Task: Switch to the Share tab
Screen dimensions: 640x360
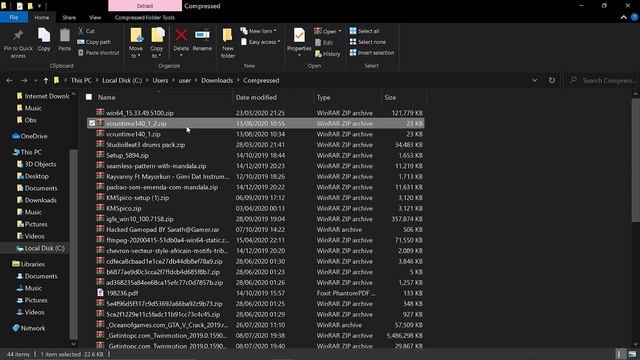Action: click(69, 18)
